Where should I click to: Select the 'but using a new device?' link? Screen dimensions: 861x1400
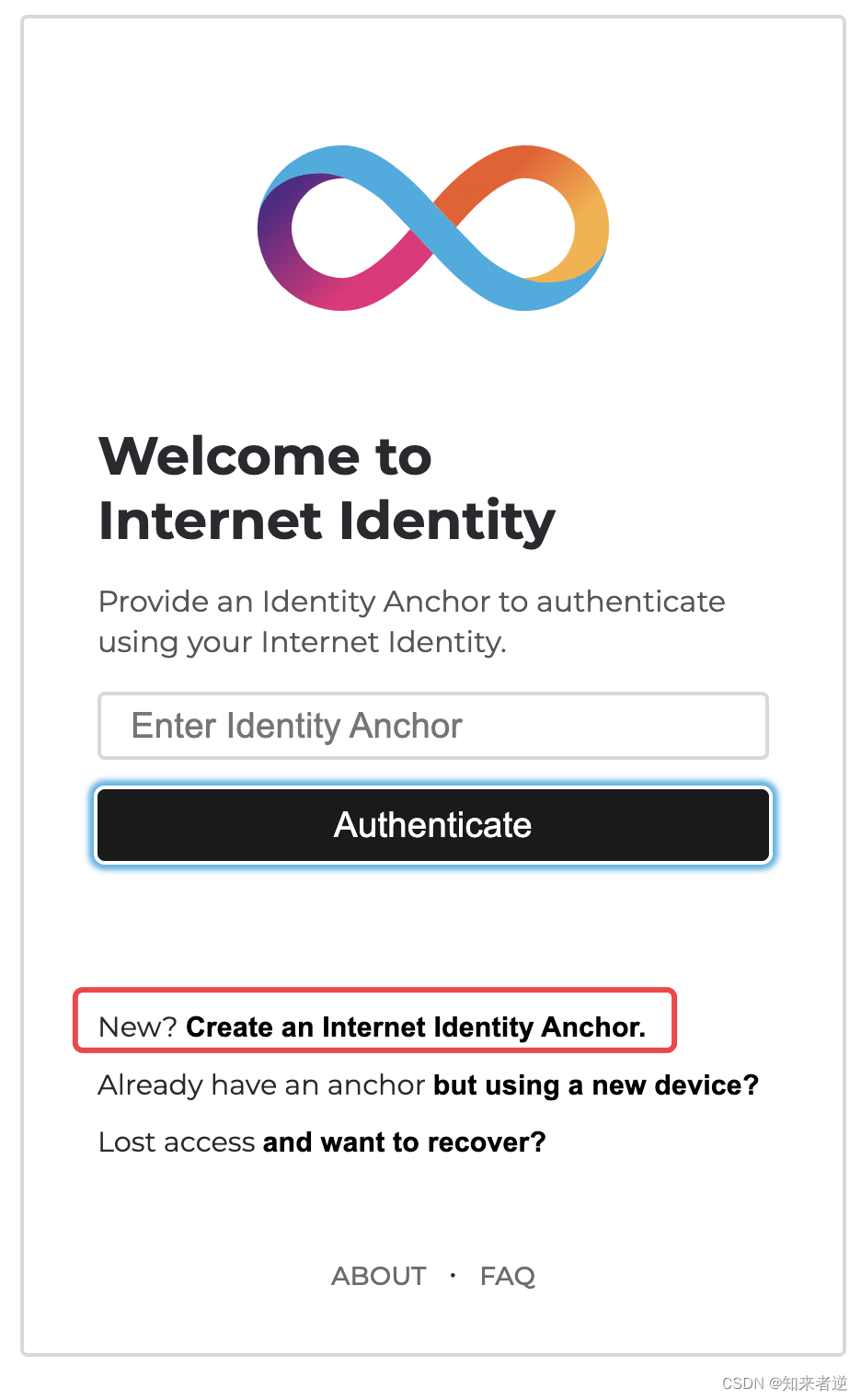(596, 1085)
